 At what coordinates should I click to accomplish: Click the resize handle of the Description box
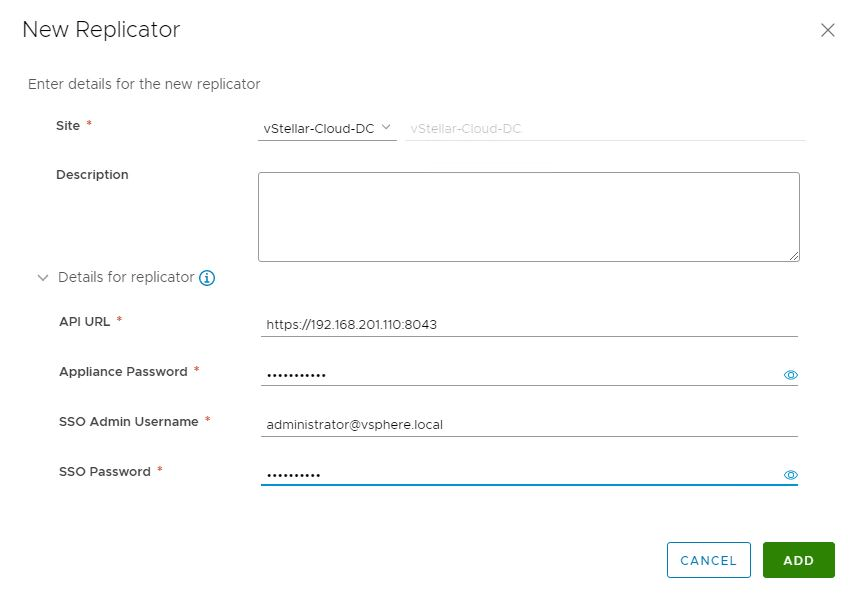(794, 256)
